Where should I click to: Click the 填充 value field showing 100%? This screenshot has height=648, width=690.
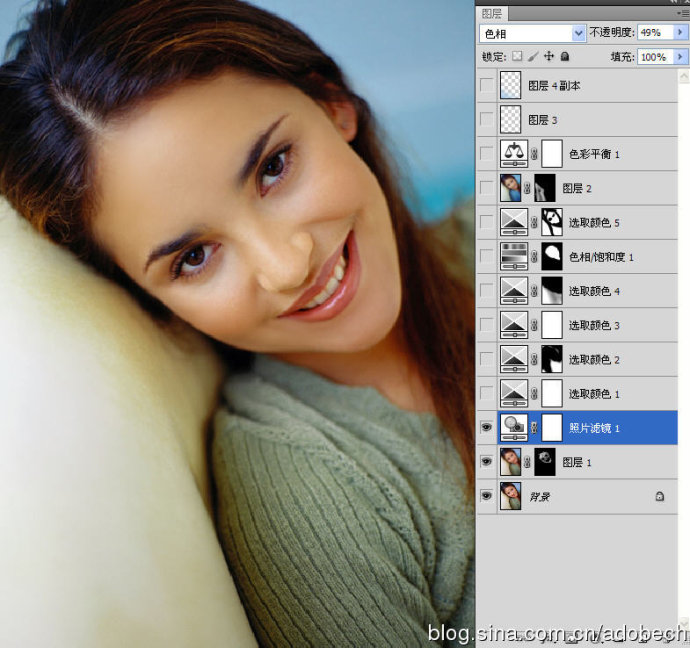coord(655,57)
